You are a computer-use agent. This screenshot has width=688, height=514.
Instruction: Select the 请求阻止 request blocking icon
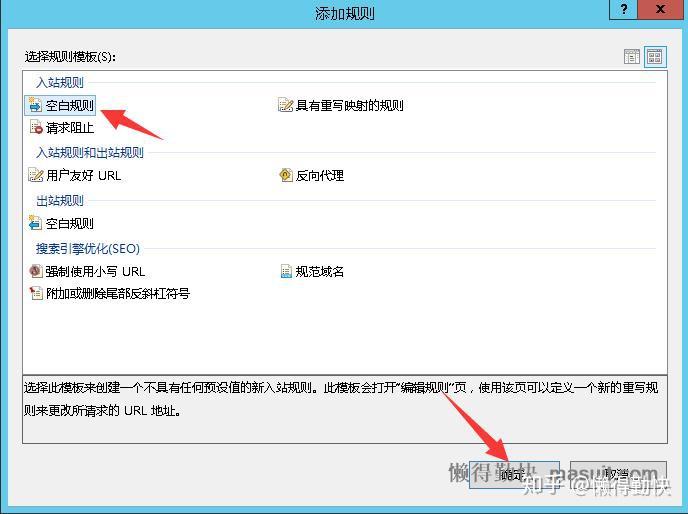pos(36,127)
